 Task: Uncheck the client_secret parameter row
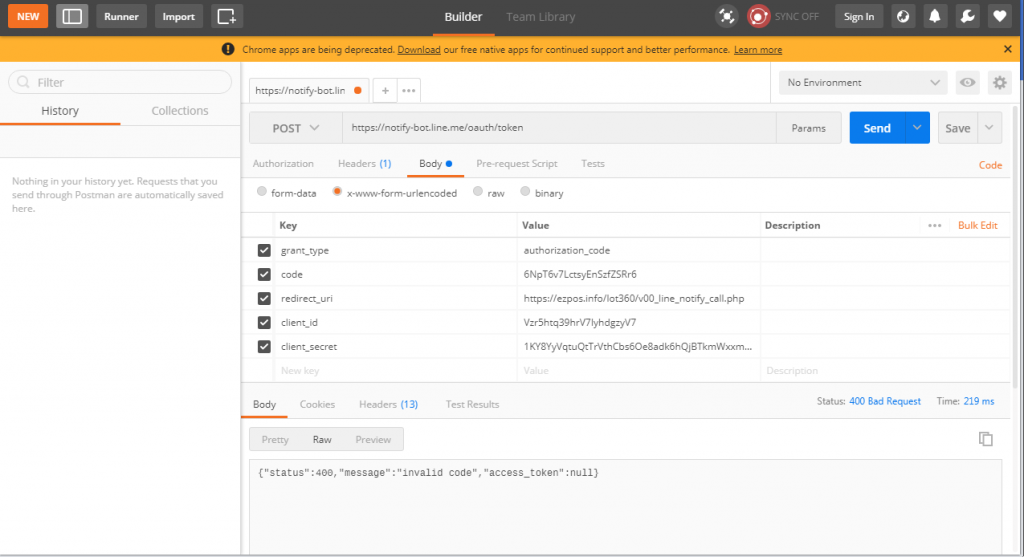[264, 347]
